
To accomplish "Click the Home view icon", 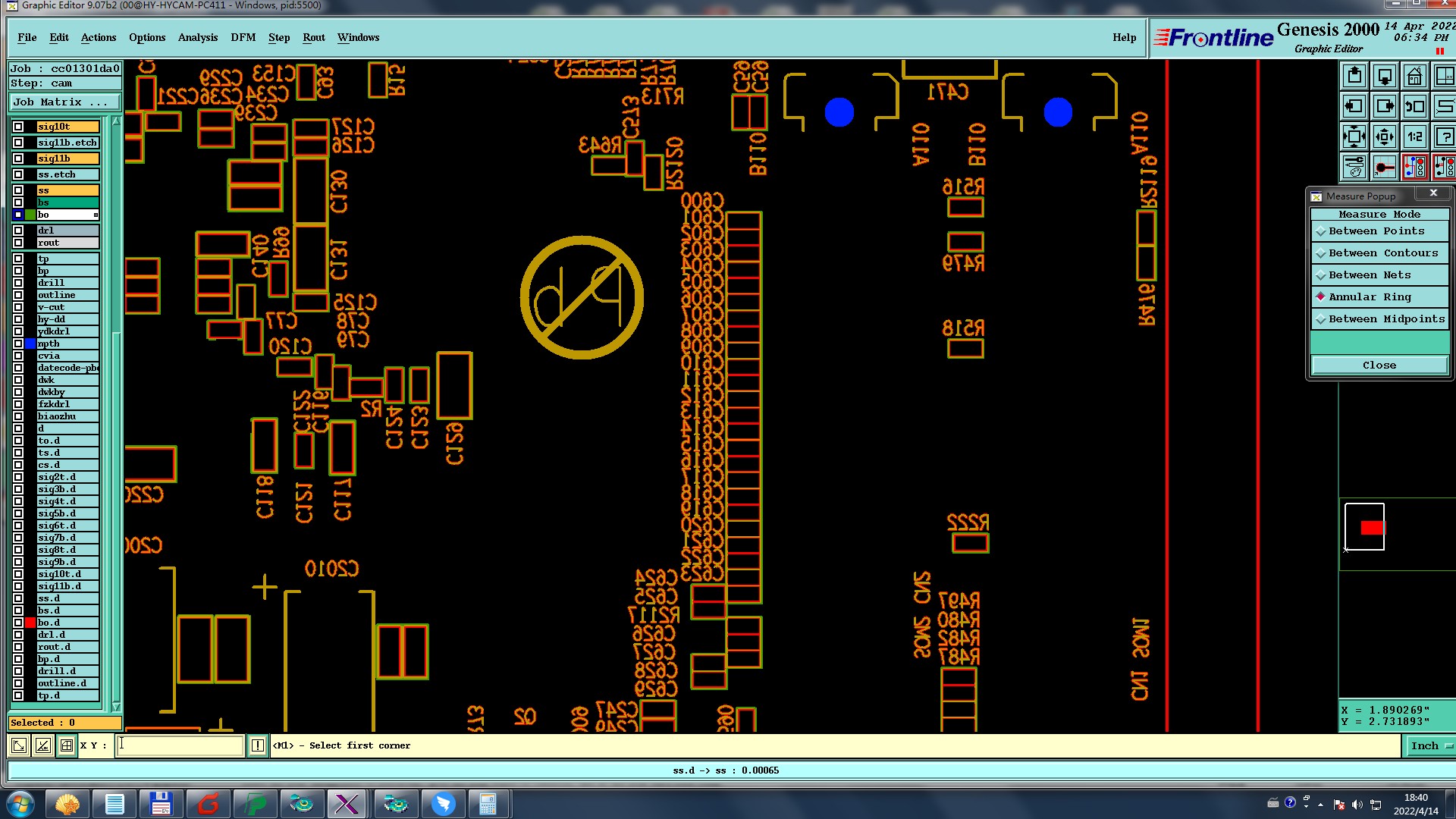I will click(1414, 77).
